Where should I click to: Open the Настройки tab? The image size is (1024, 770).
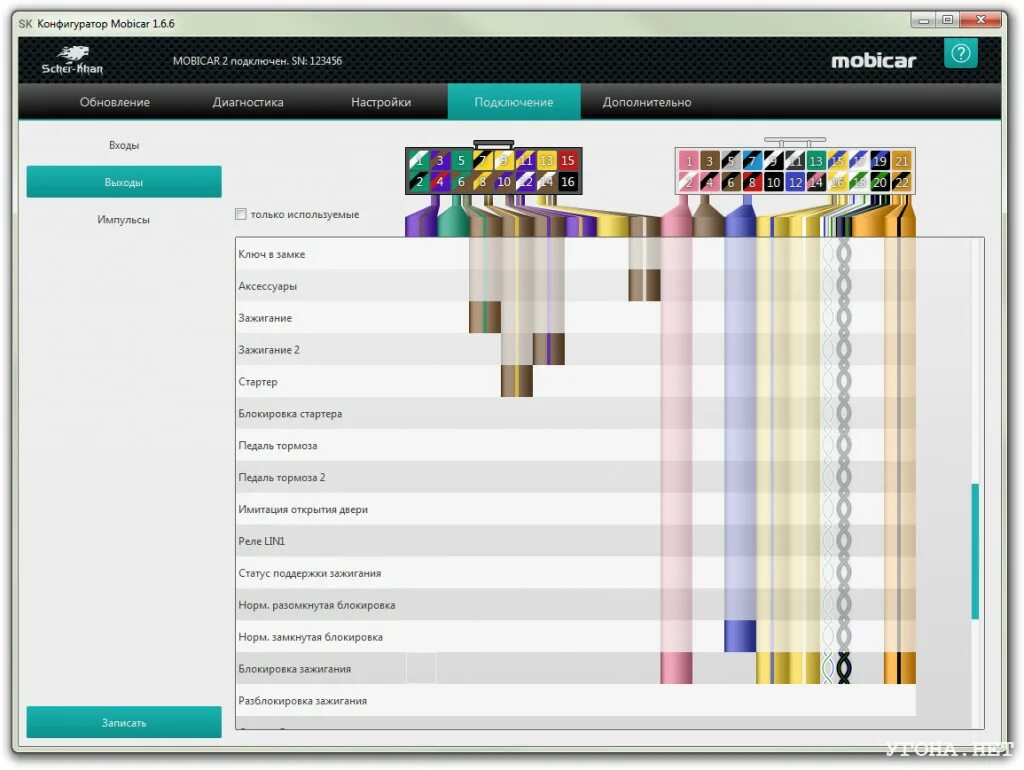pyautogui.click(x=381, y=102)
